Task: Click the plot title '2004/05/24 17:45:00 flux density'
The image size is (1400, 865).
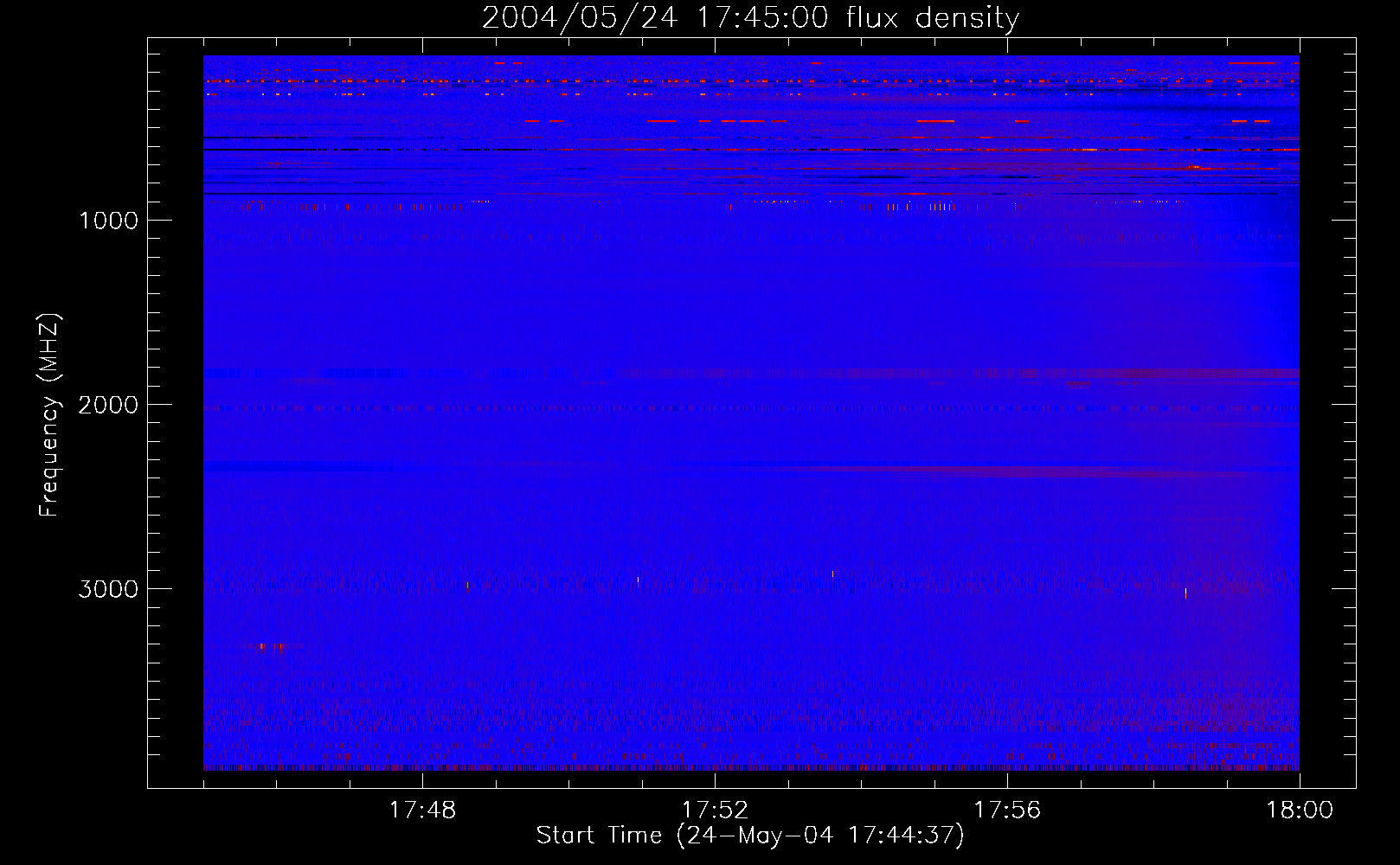Action: pos(750,18)
